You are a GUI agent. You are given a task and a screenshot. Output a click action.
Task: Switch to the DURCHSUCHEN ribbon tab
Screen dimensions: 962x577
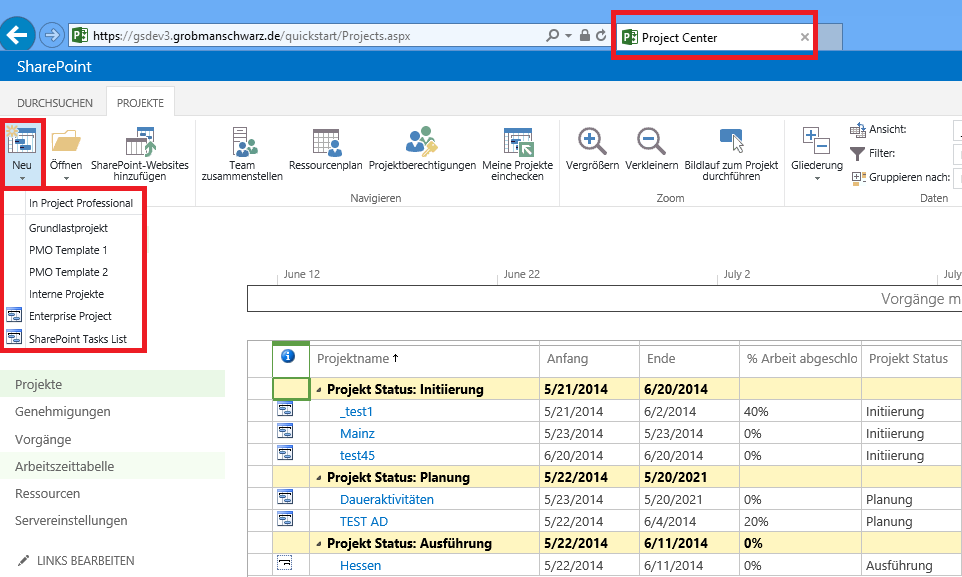pyautogui.click(x=55, y=103)
